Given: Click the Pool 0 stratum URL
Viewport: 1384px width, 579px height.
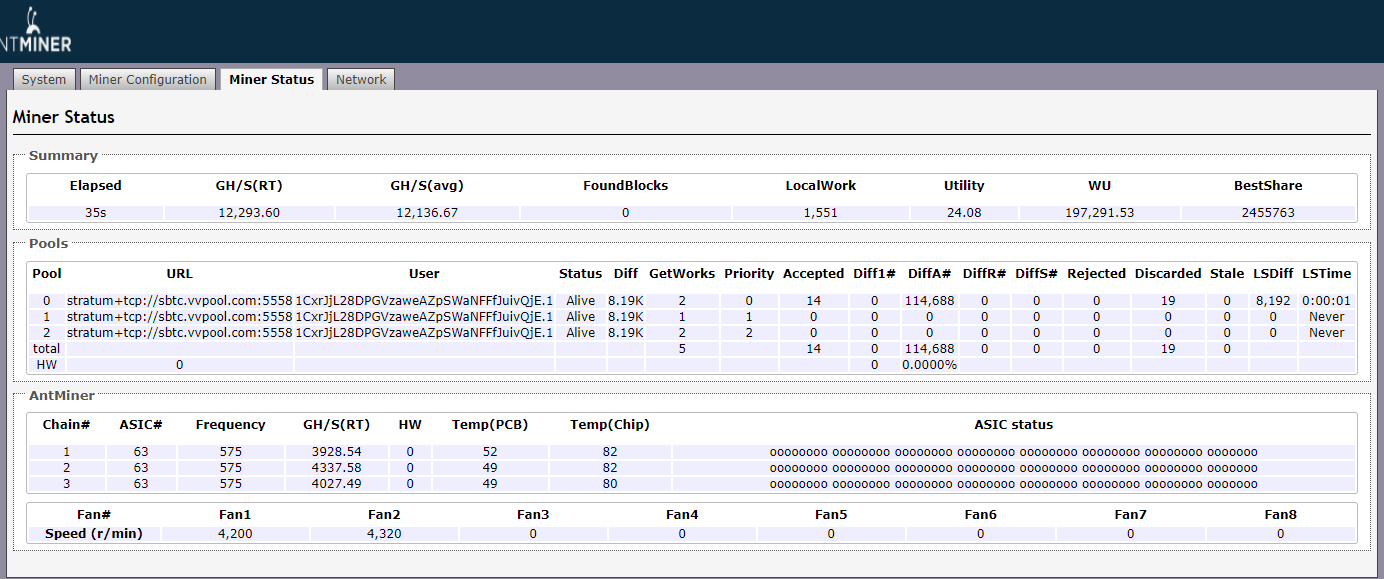Looking at the screenshot, I should pos(180,301).
